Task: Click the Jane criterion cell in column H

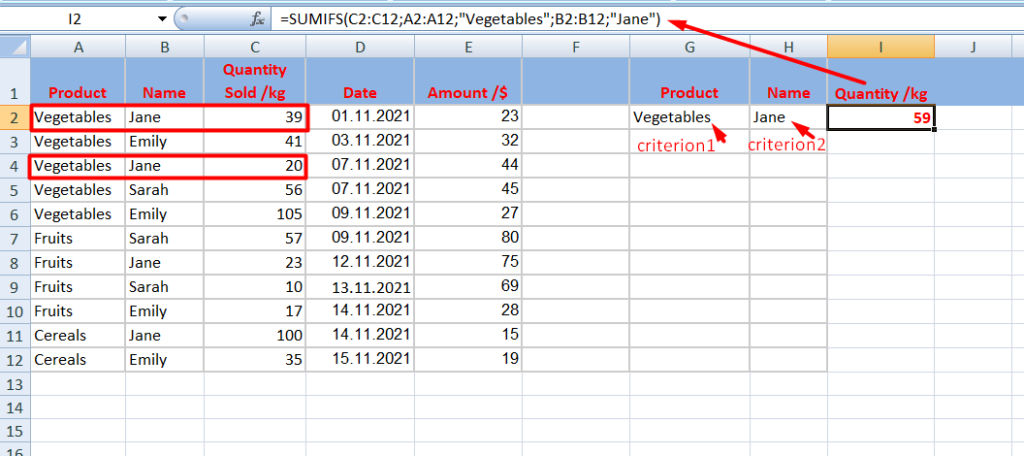Action: click(788, 118)
